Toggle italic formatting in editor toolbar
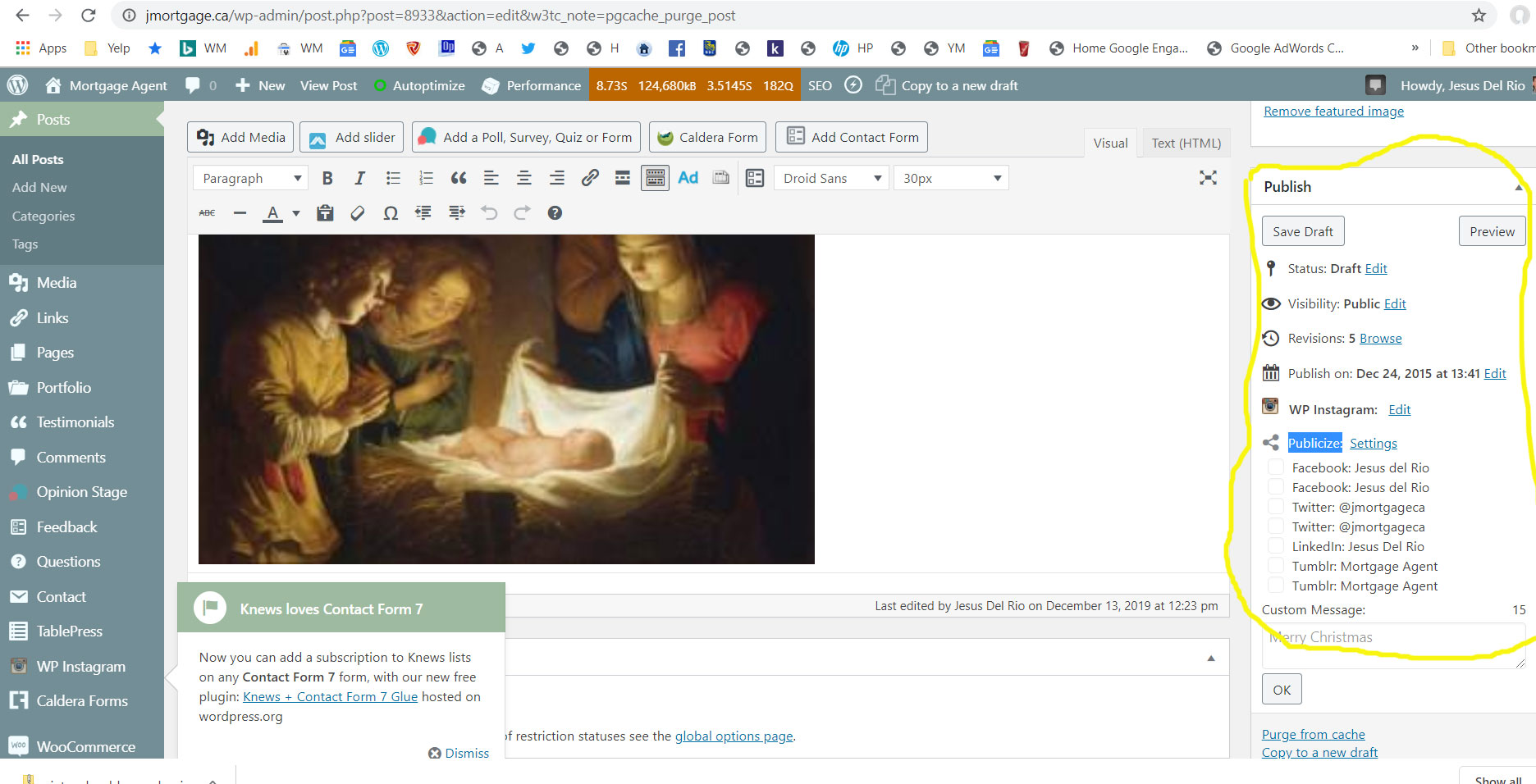1536x784 pixels. [359, 178]
